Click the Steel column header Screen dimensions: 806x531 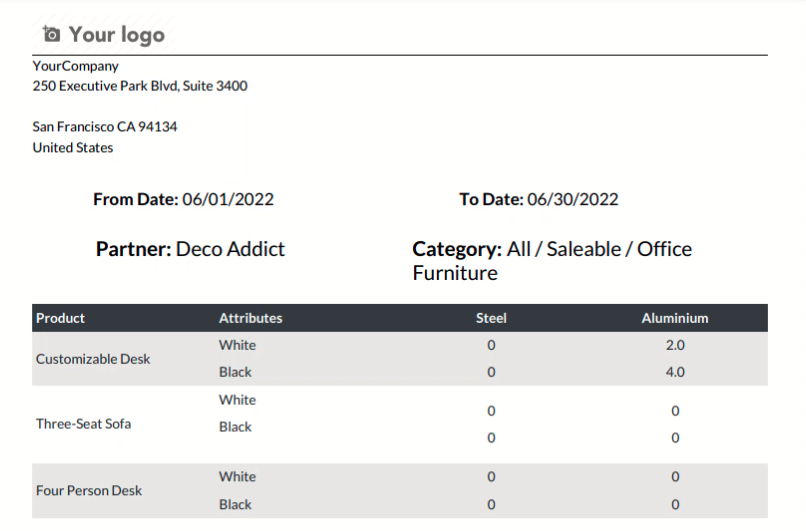[491, 318]
